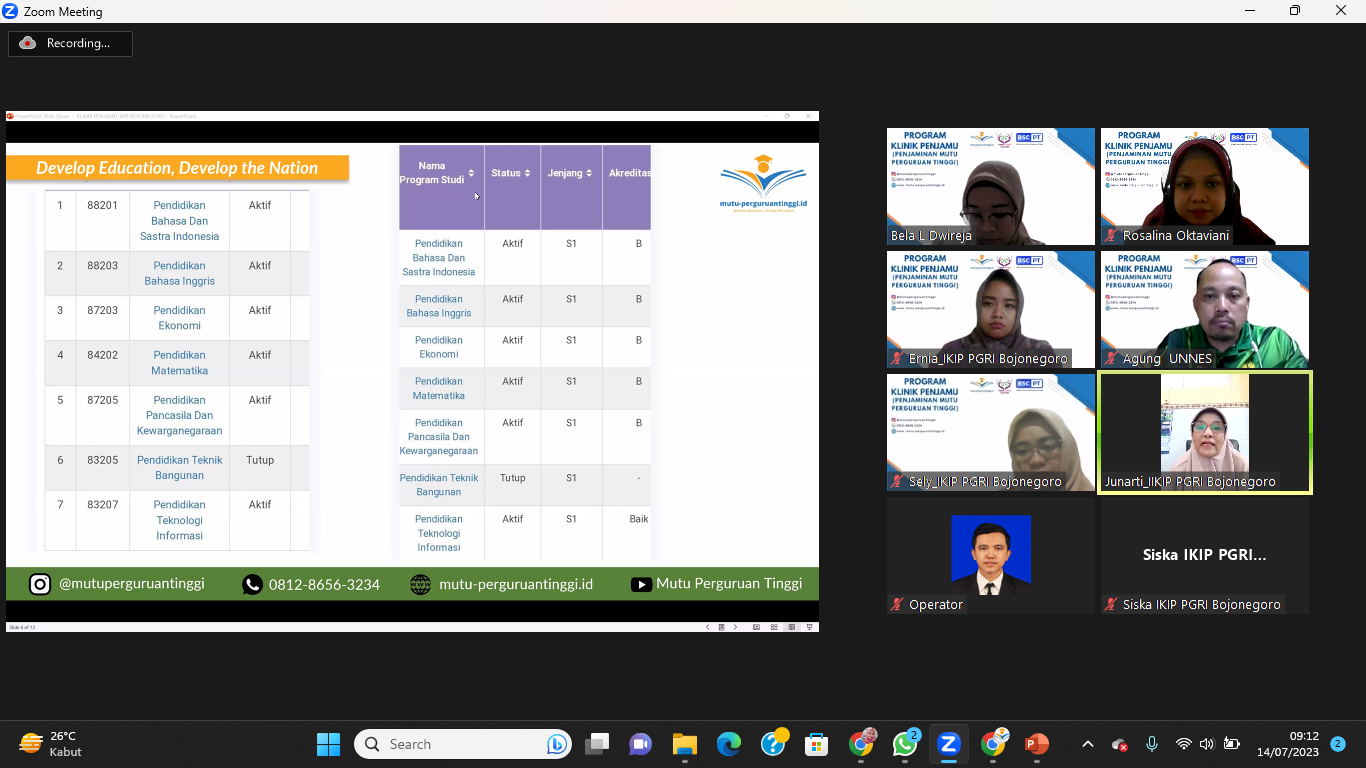Image resolution: width=1366 pixels, height=768 pixels.
Task: Launch Microsoft Edge from taskbar
Action: [729, 744]
